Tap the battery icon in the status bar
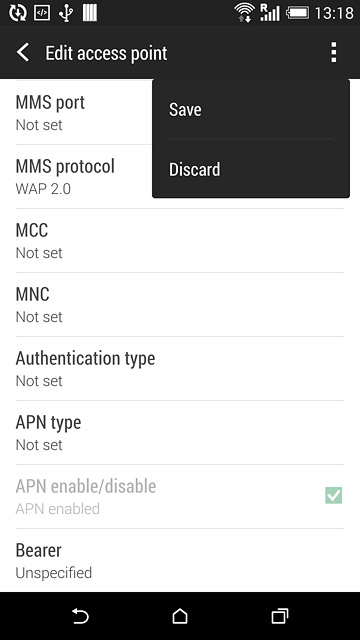 click(298, 13)
